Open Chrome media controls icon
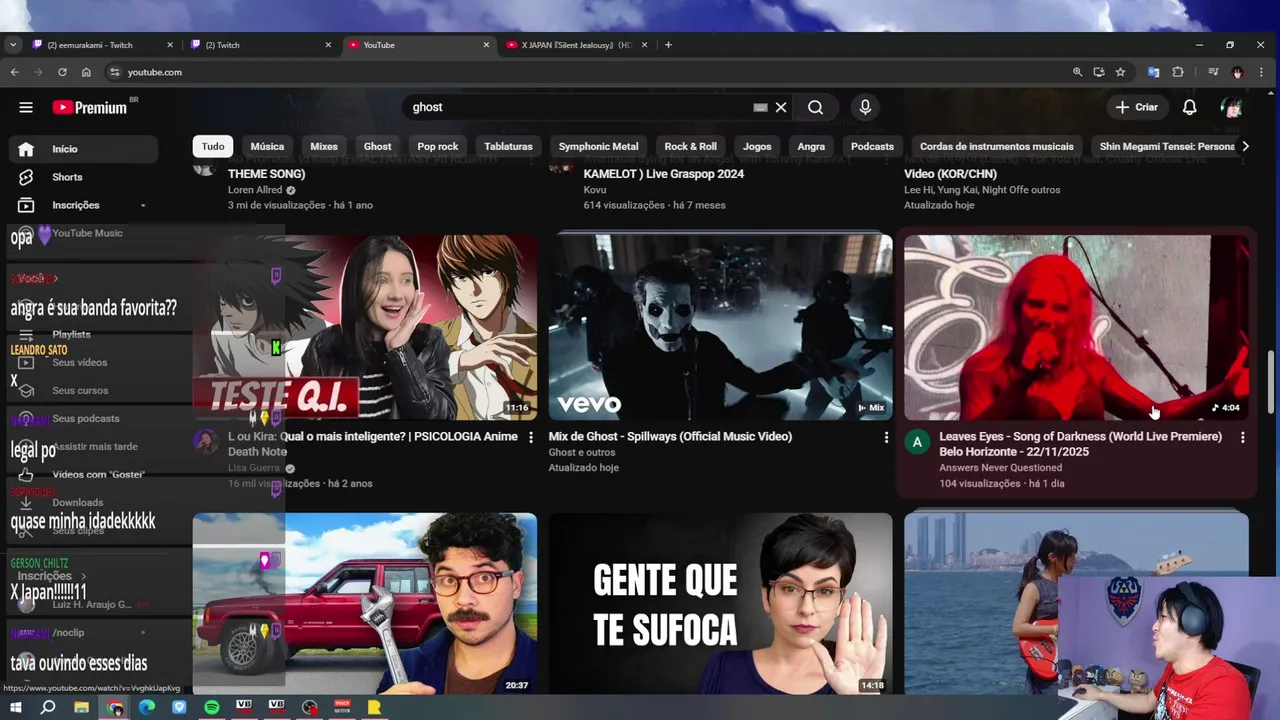 (1213, 72)
